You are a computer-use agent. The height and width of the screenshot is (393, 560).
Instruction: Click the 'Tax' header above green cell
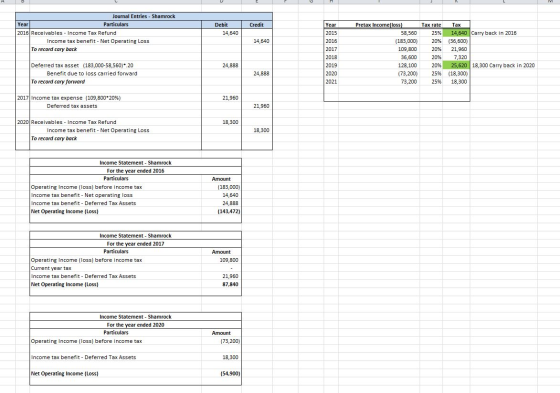(456, 25)
